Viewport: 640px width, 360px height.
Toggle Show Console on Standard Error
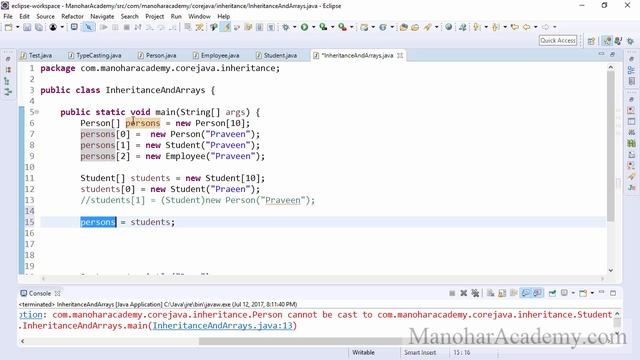tap(538, 293)
